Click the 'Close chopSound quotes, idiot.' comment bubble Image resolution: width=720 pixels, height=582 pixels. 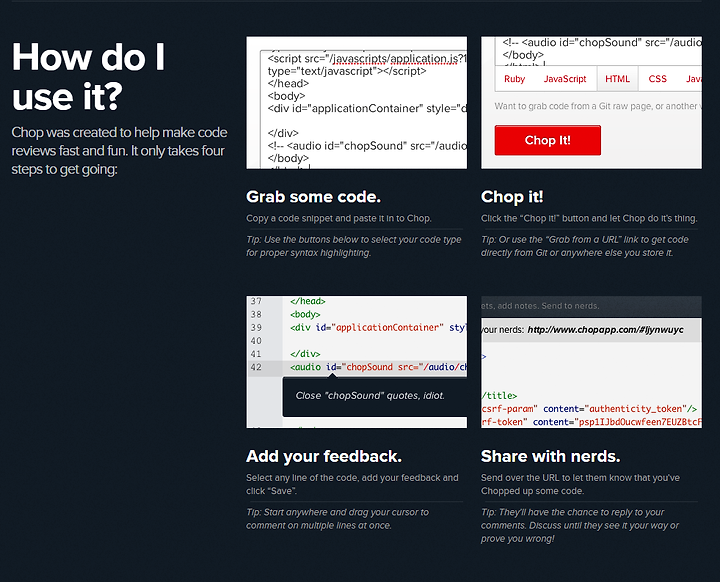[375, 396]
